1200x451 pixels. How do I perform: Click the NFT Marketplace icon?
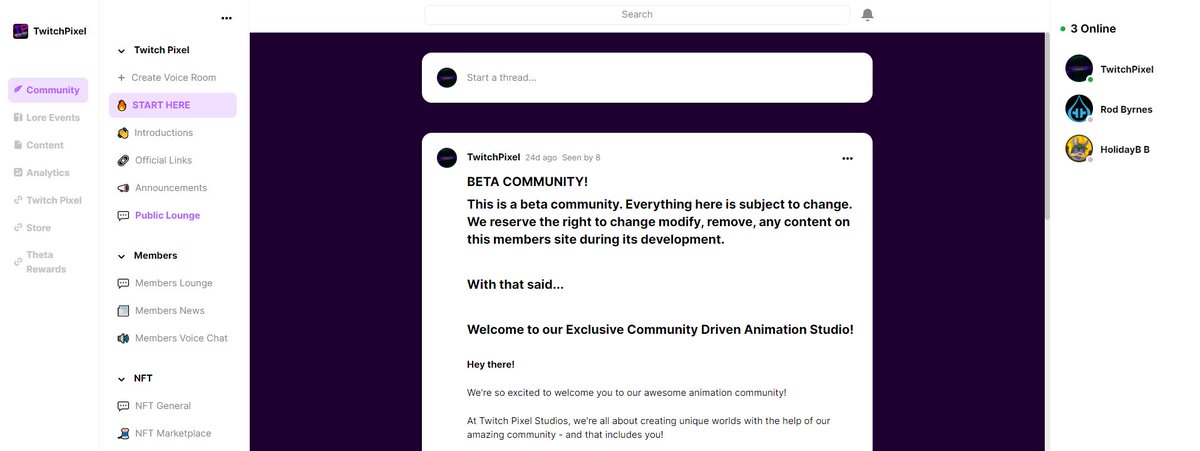pos(123,433)
